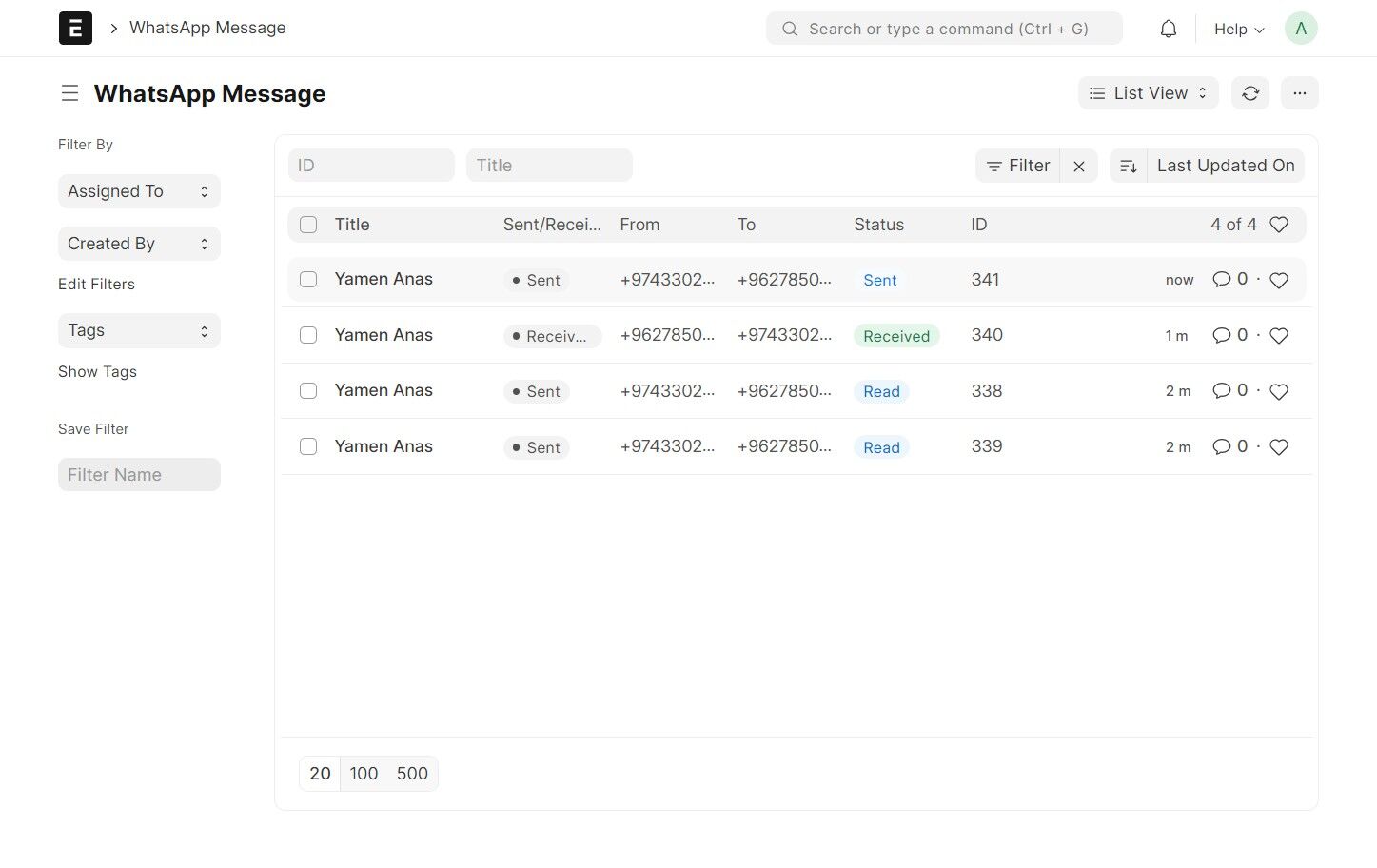Select all rows with header checkbox
Screen dimensions: 1377x868
pyautogui.click(x=308, y=225)
